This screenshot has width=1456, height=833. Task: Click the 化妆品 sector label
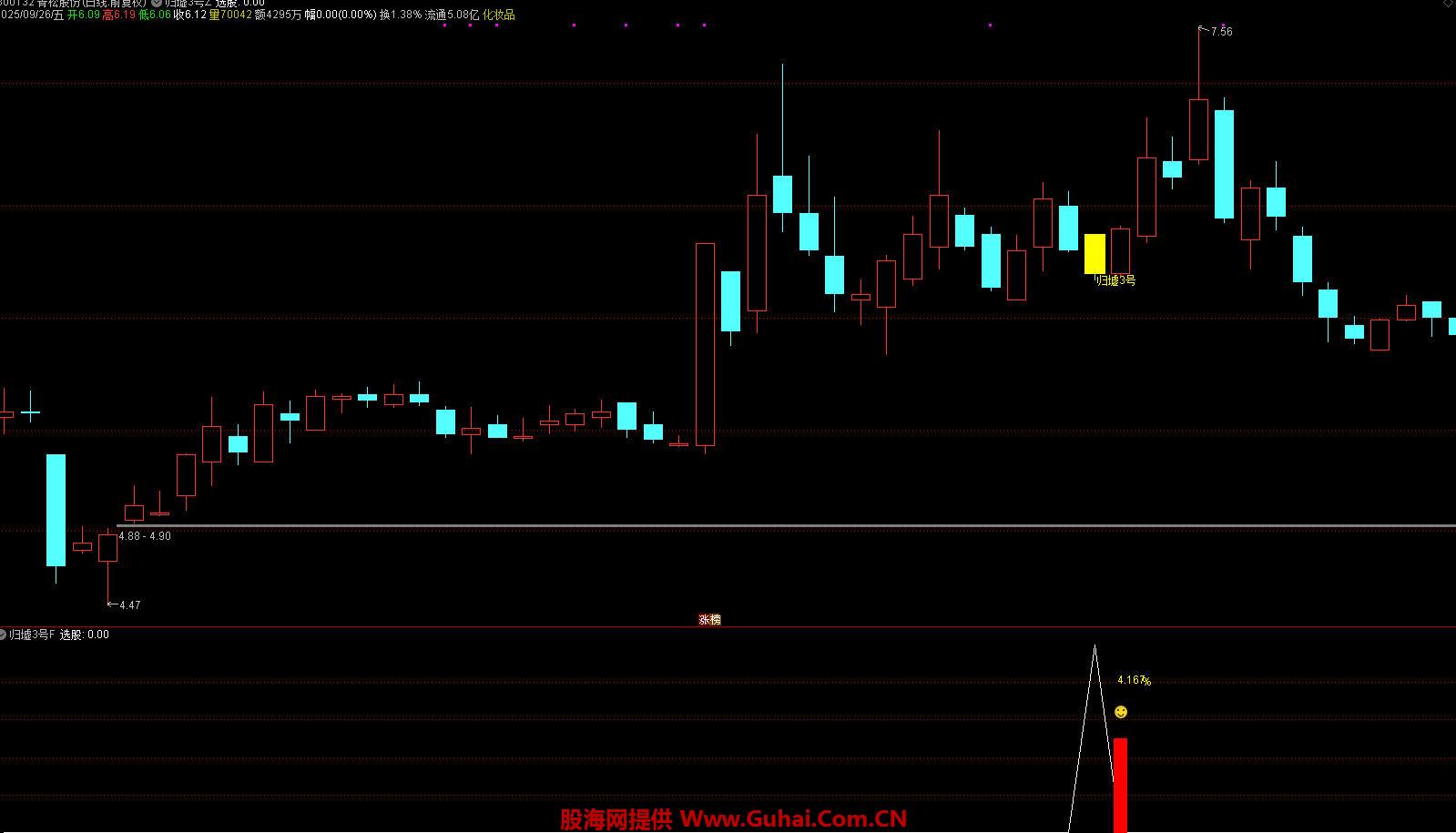click(499, 15)
